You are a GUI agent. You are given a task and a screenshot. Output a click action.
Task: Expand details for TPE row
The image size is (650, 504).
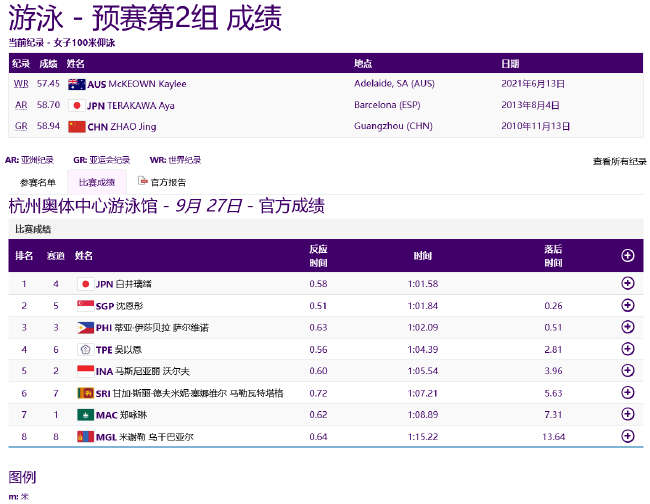click(628, 349)
